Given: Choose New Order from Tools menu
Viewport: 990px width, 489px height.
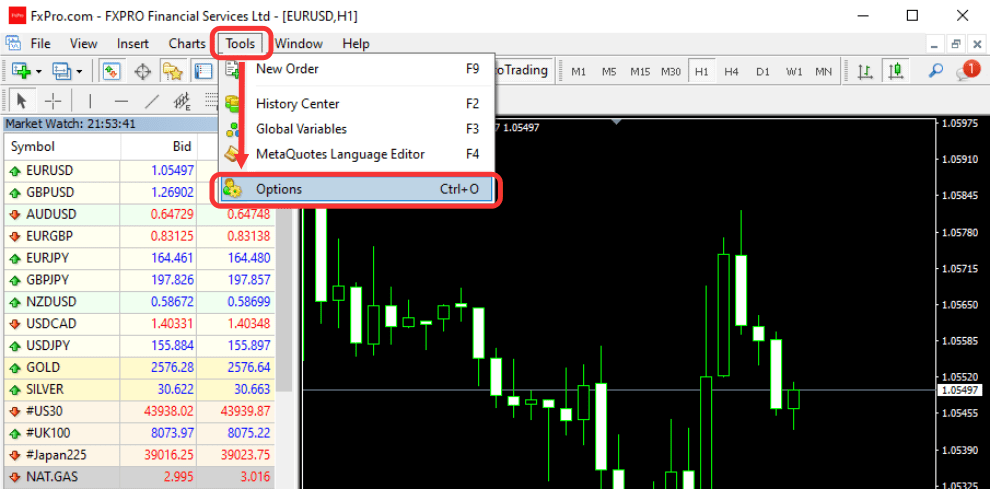Looking at the screenshot, I should (x=357, y=69).
